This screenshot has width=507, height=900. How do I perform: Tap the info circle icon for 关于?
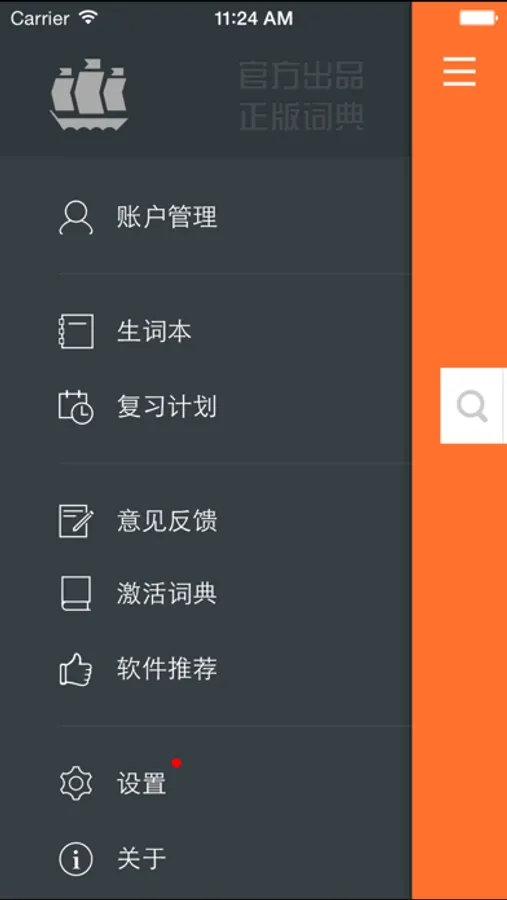[76, 859]
